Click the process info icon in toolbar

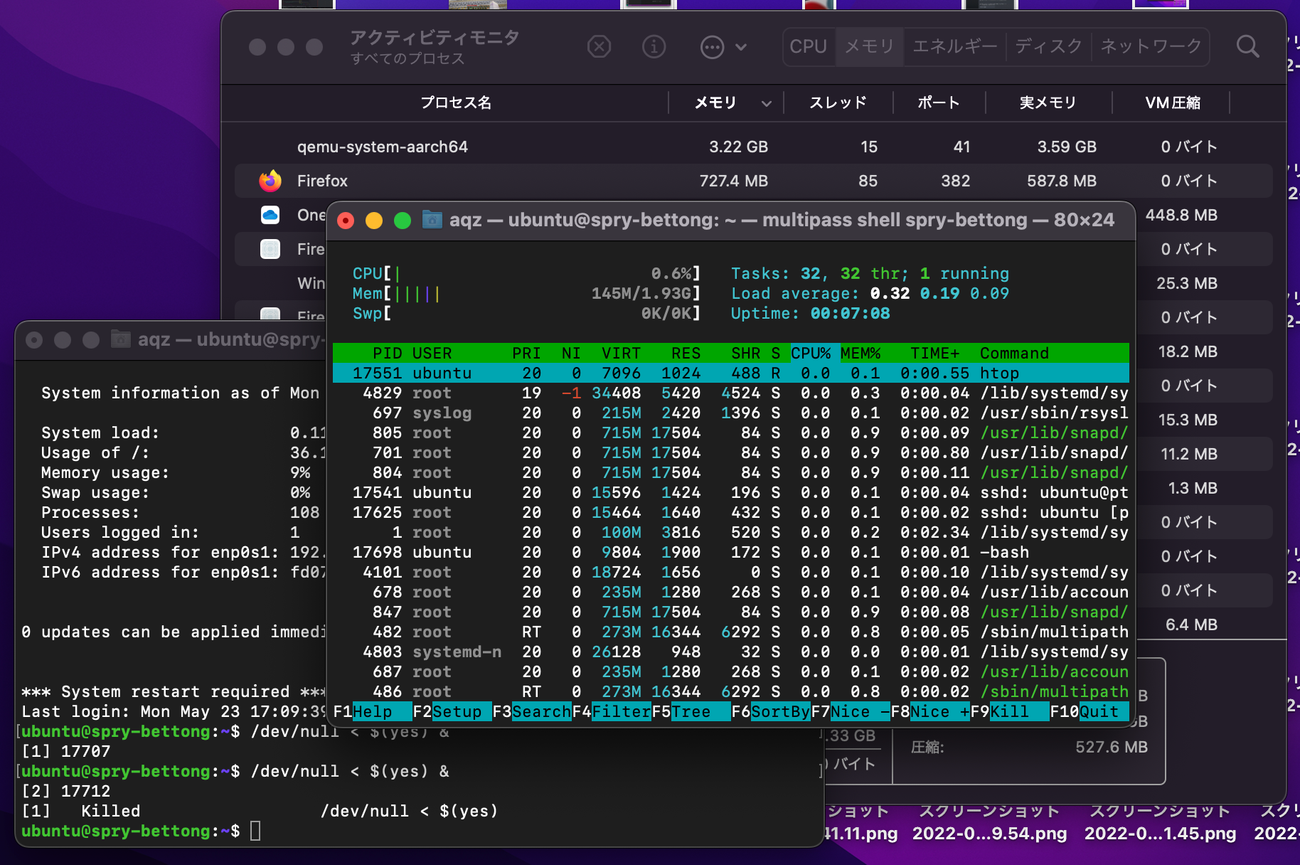654,47
